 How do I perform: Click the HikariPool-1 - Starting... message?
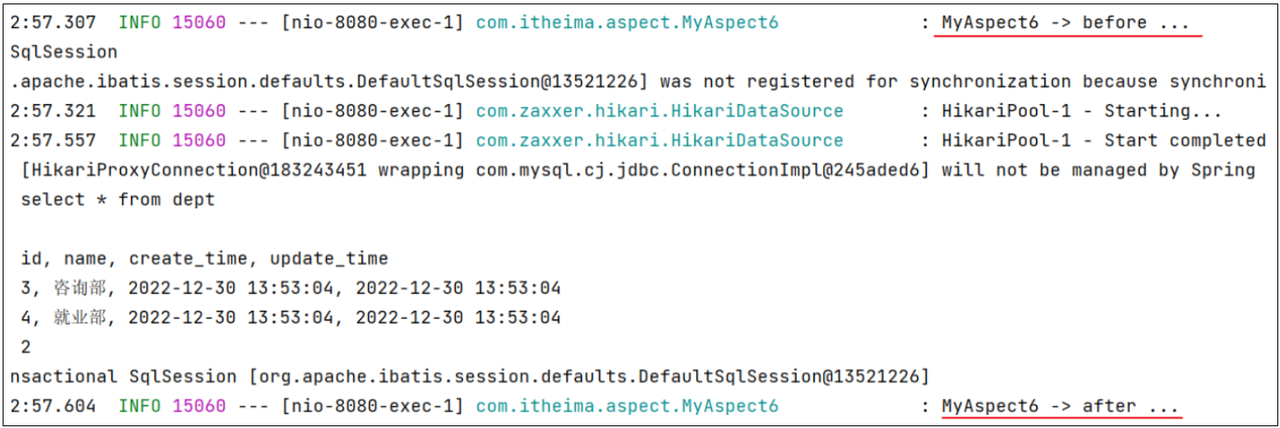[x=1081, y=111]
